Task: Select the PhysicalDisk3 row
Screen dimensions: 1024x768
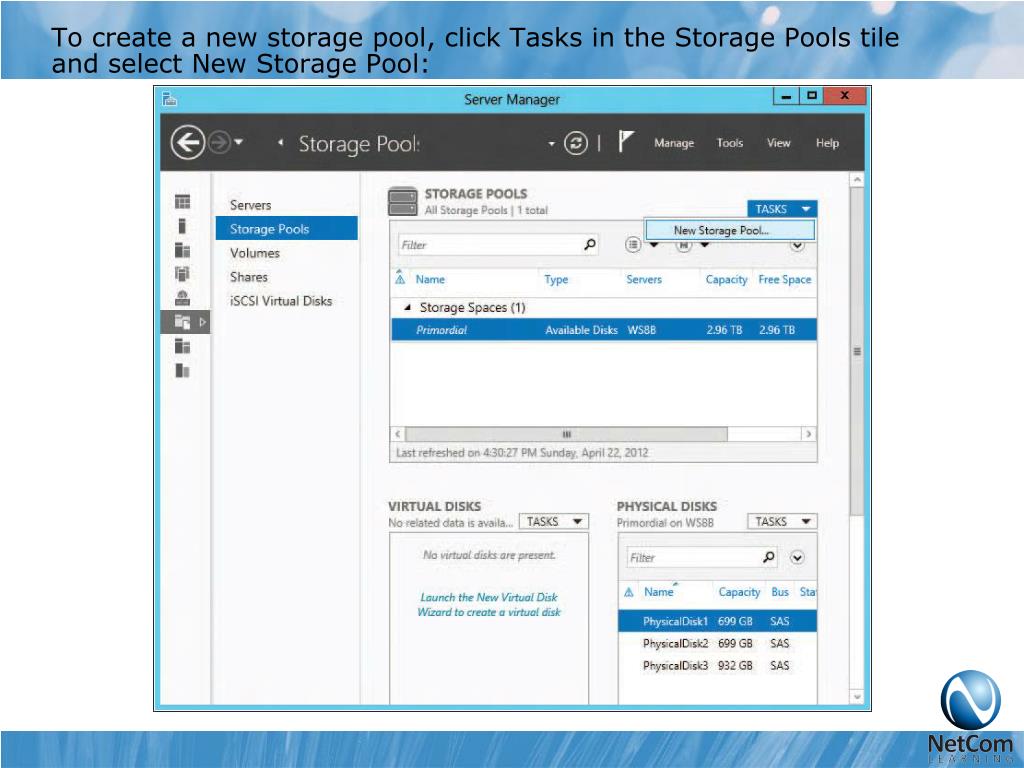Action: point(717,665)
